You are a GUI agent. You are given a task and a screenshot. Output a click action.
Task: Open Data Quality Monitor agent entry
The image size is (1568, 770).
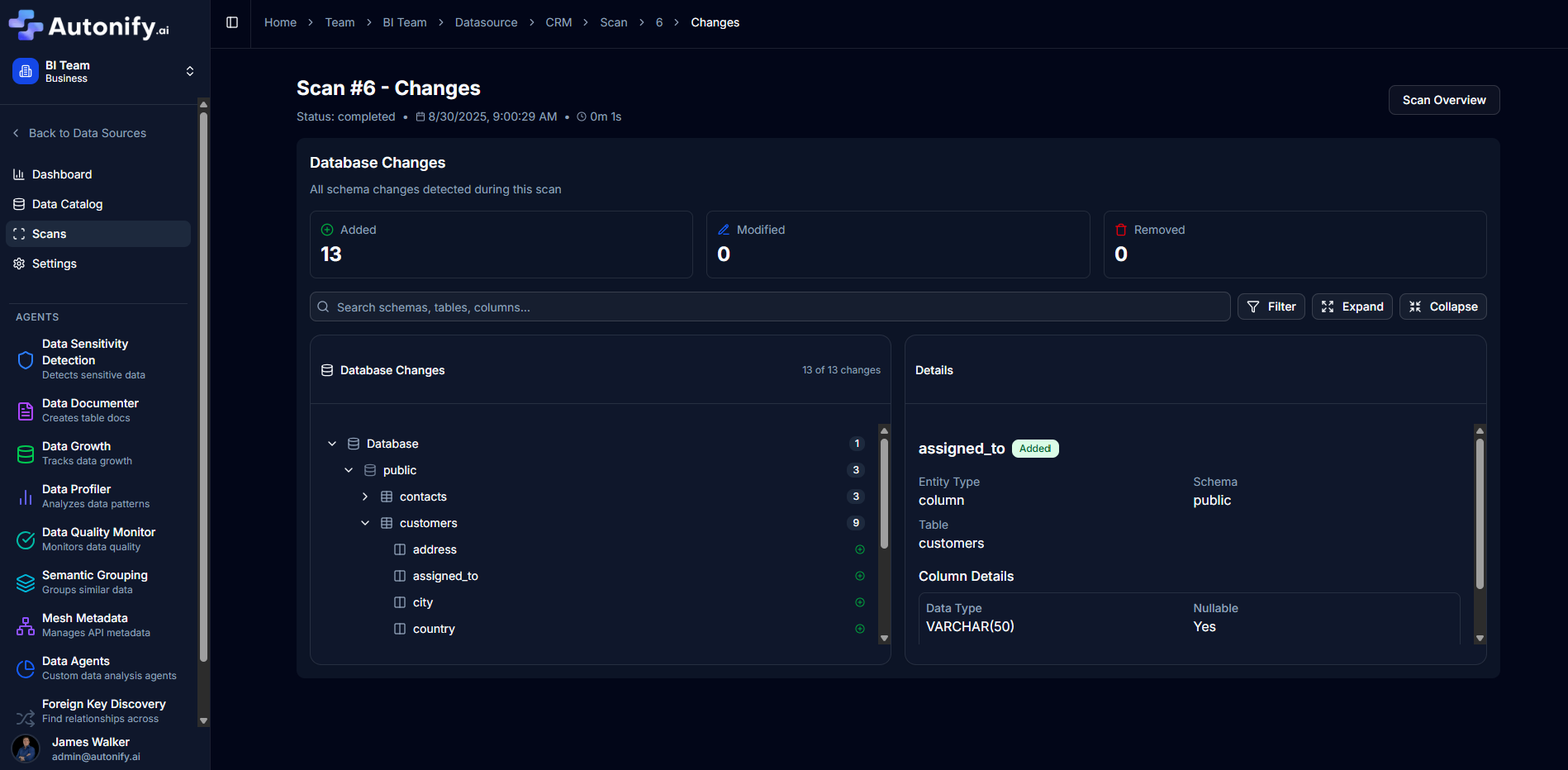click(x=98, y=539)
